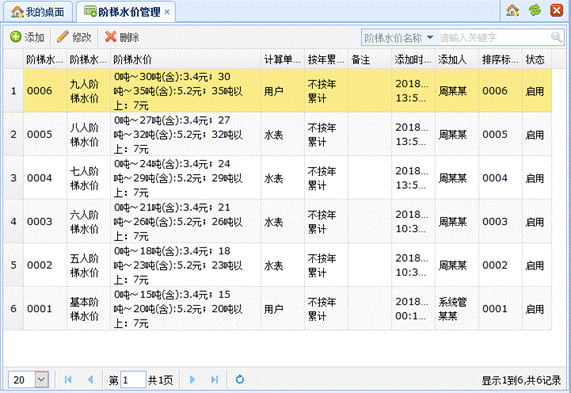Click 不按年累计 cell in row 0002
Image resolution: width=571 pixels, height=393 pixels.
click(326, 265)
